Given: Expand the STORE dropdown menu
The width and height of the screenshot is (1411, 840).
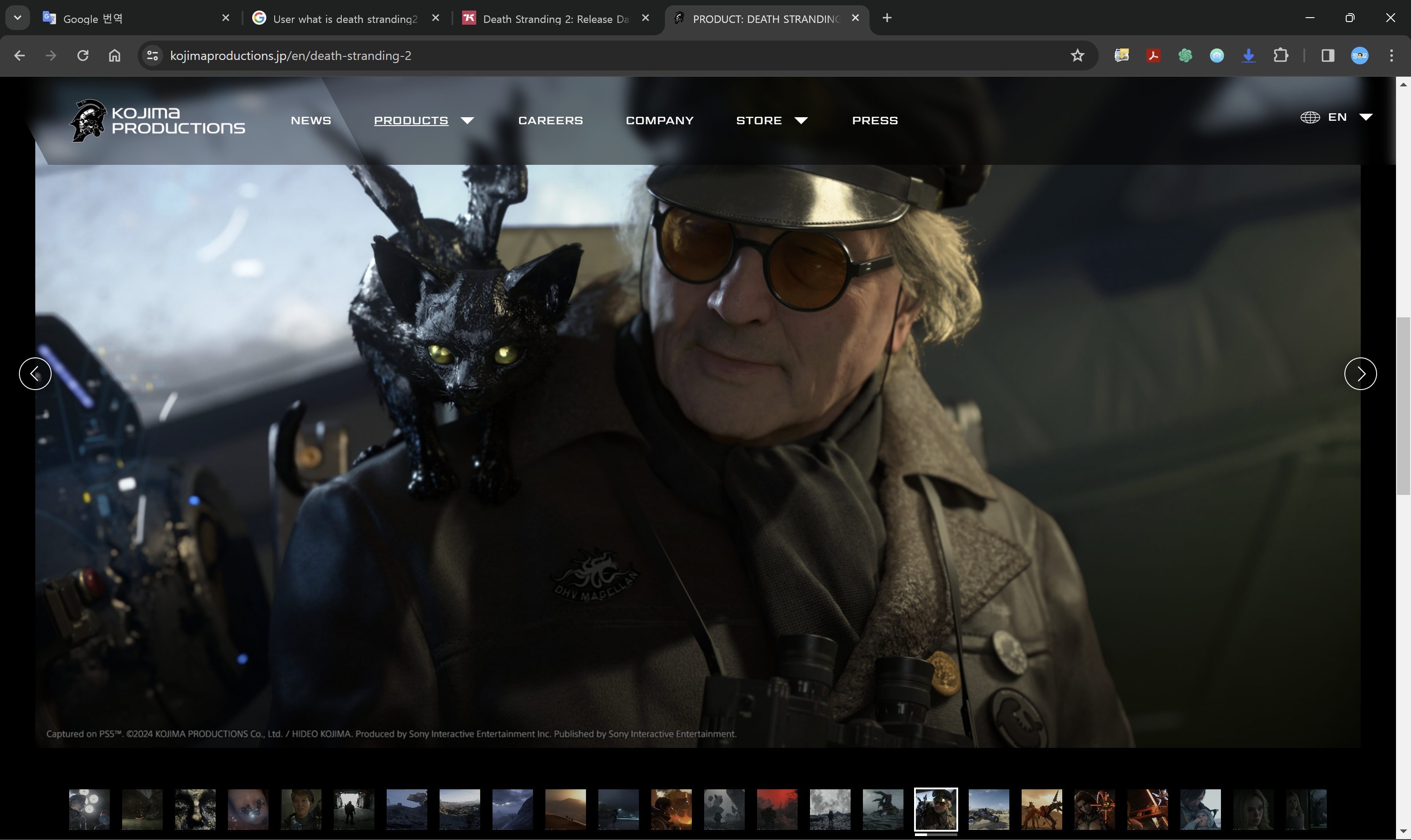Looking at the screenshot, I should pyautogui.click(x=771, y=121).
